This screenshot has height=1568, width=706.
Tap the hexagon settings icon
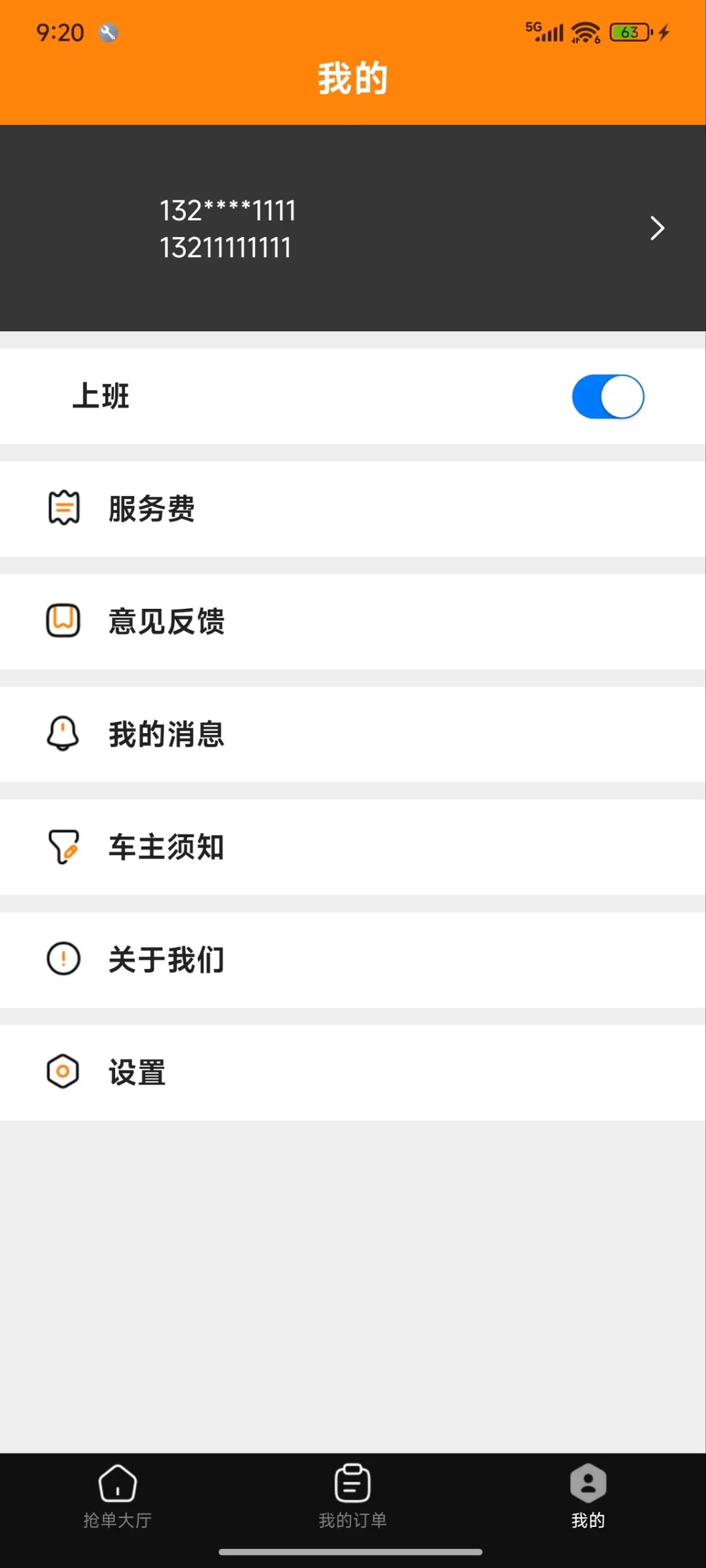pos(63,1071)
